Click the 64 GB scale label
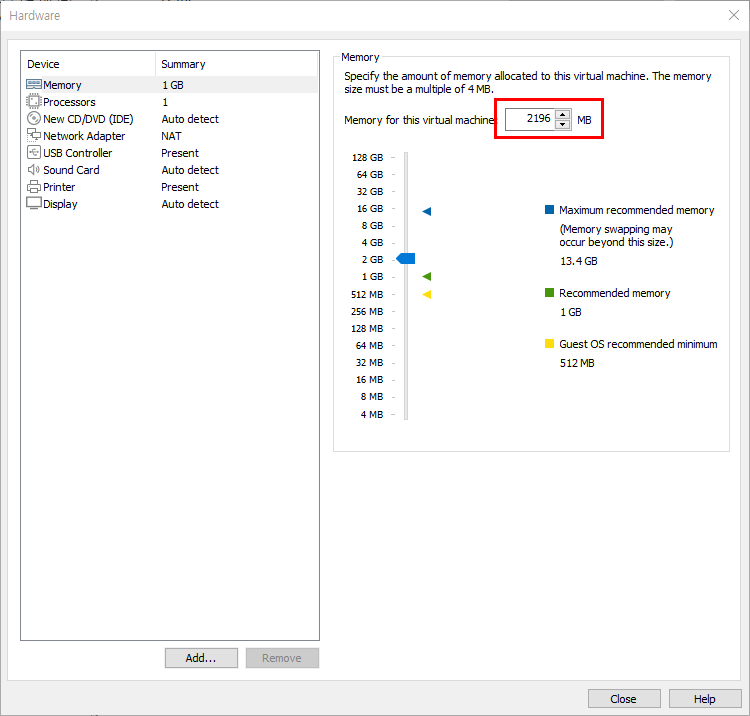This screenshot has width=750, height=716. click(370, 175)
